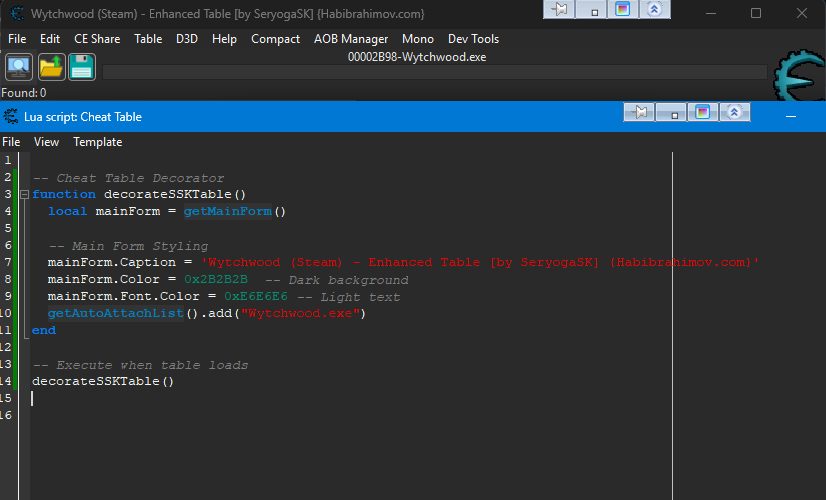Click the Found: 0 label

click(24, 93)
